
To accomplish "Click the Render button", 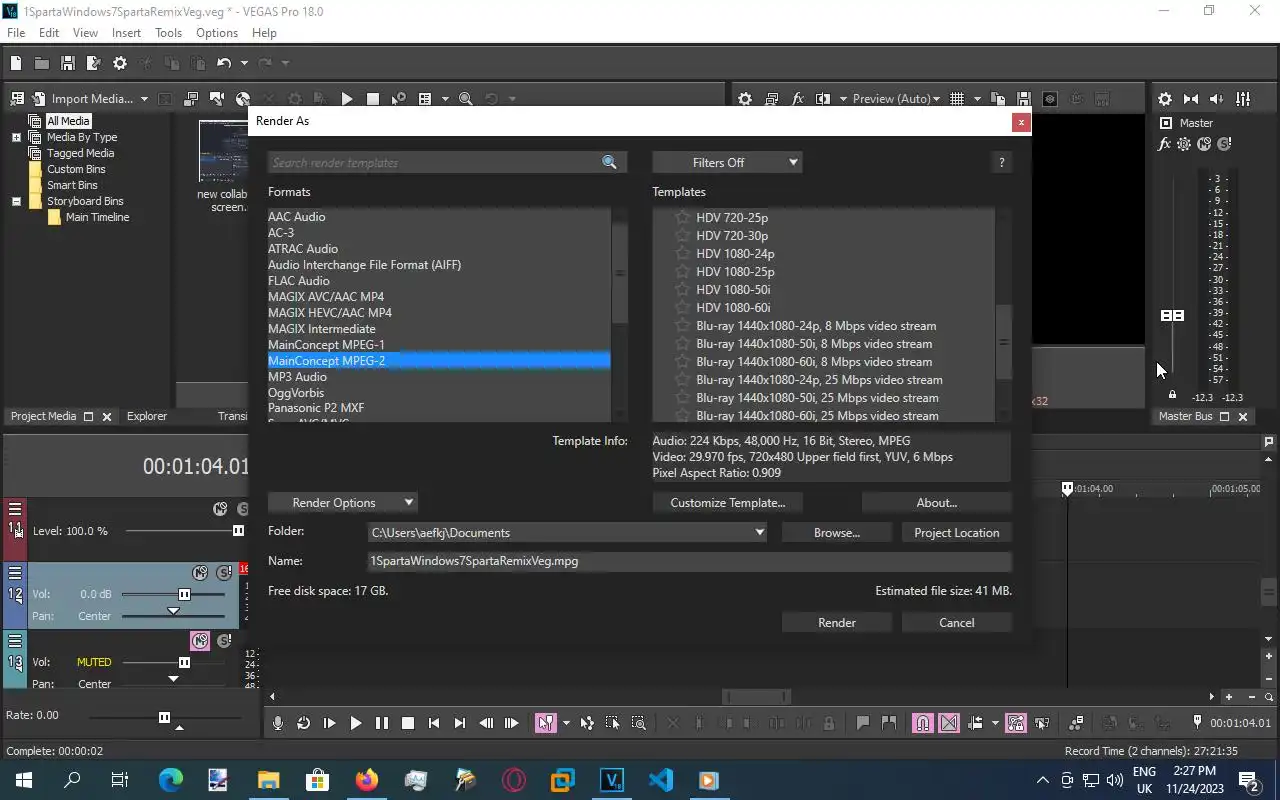I will (837, 622).
